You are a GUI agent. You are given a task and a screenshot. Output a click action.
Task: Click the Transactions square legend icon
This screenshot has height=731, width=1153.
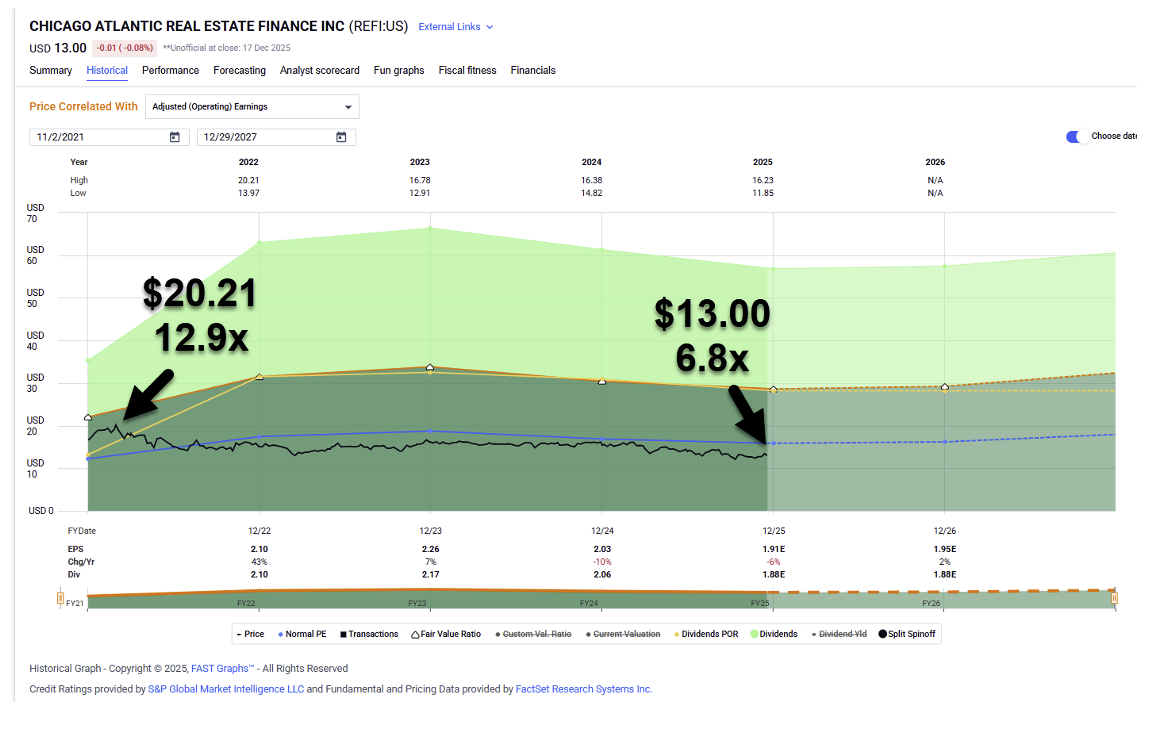342,634
